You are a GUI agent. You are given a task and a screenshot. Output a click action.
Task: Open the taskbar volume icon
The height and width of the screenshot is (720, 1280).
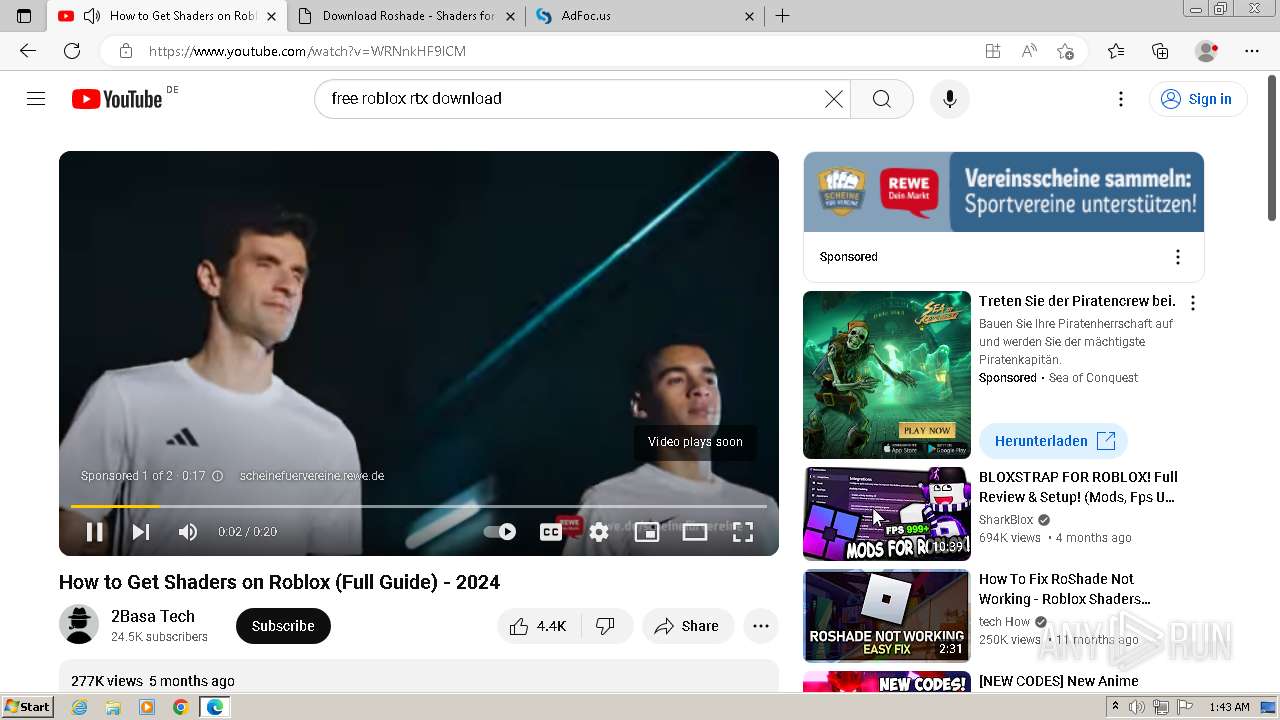coord(1137,707)
